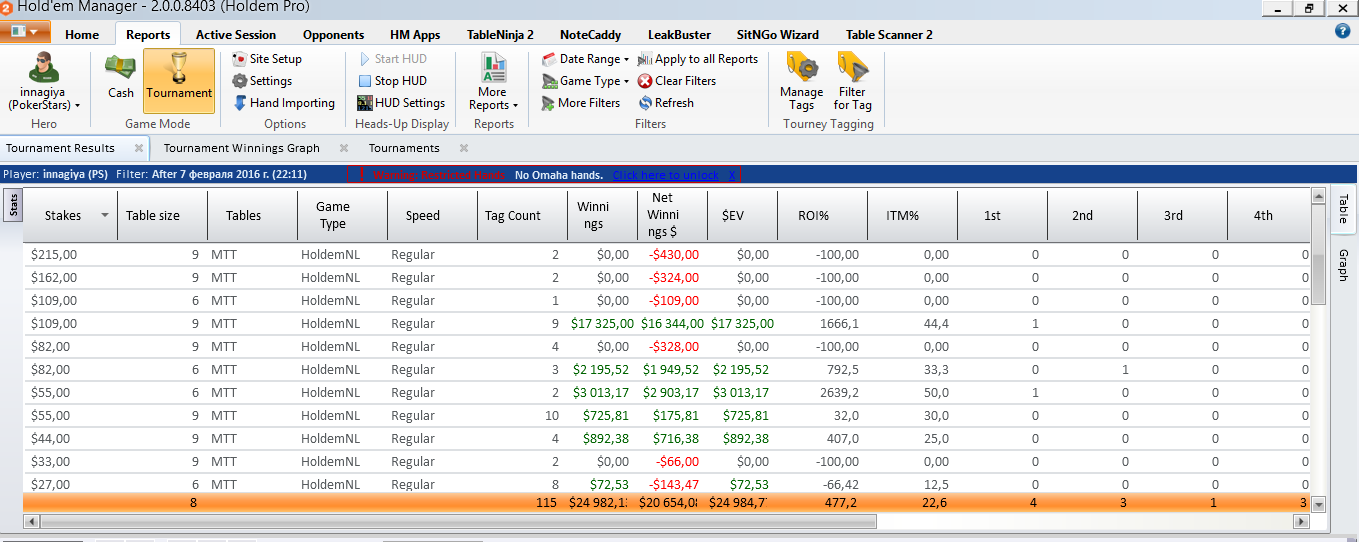
Task: Open the Home ribbon tab
Action: tap(82, 34)
